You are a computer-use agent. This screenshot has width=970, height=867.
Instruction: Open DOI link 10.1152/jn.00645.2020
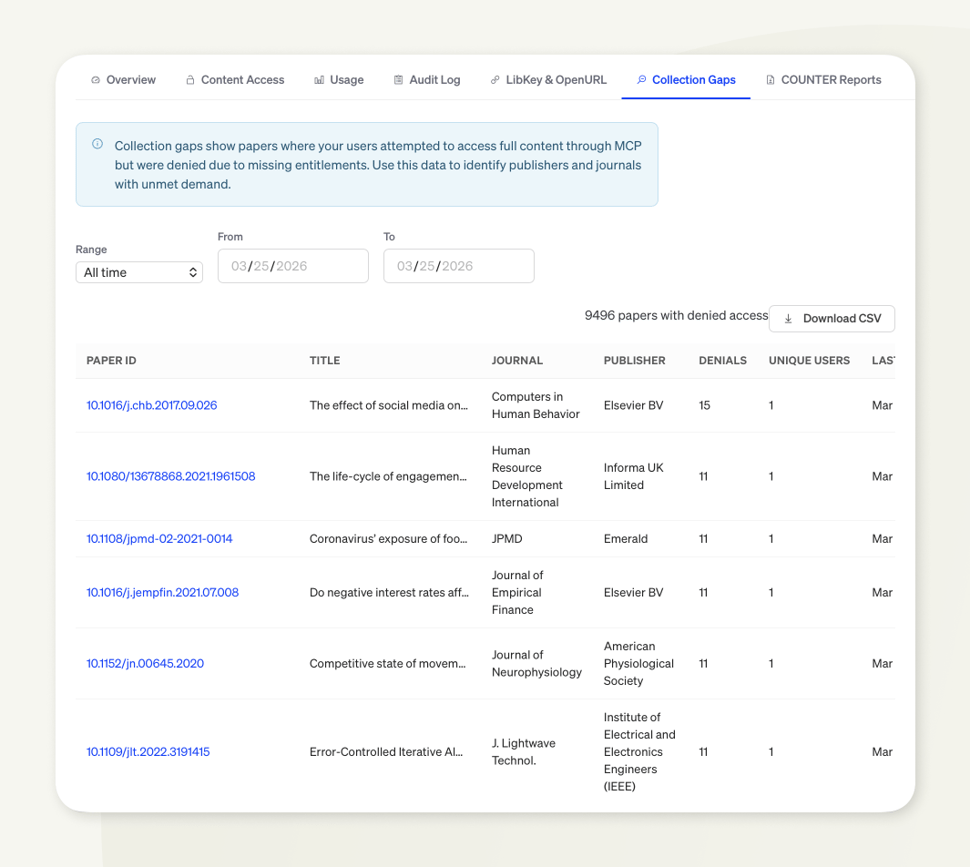(145, 664)
